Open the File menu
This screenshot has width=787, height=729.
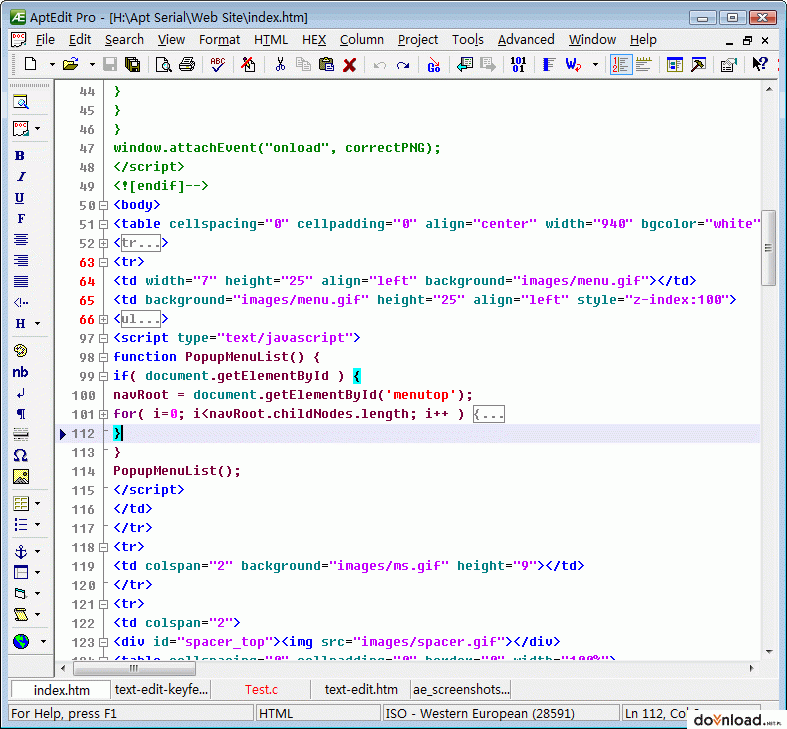click(x=45, y=40)
